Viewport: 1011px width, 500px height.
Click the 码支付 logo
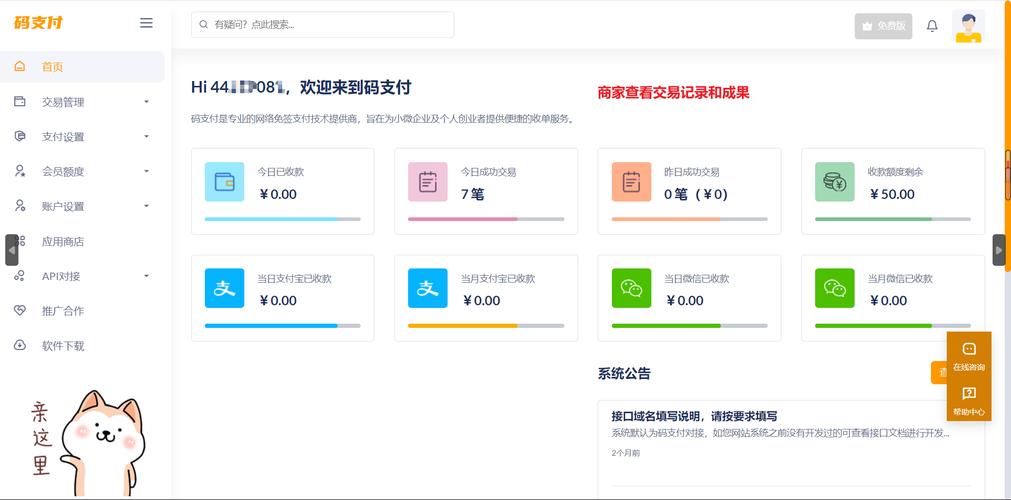[38, 23]
